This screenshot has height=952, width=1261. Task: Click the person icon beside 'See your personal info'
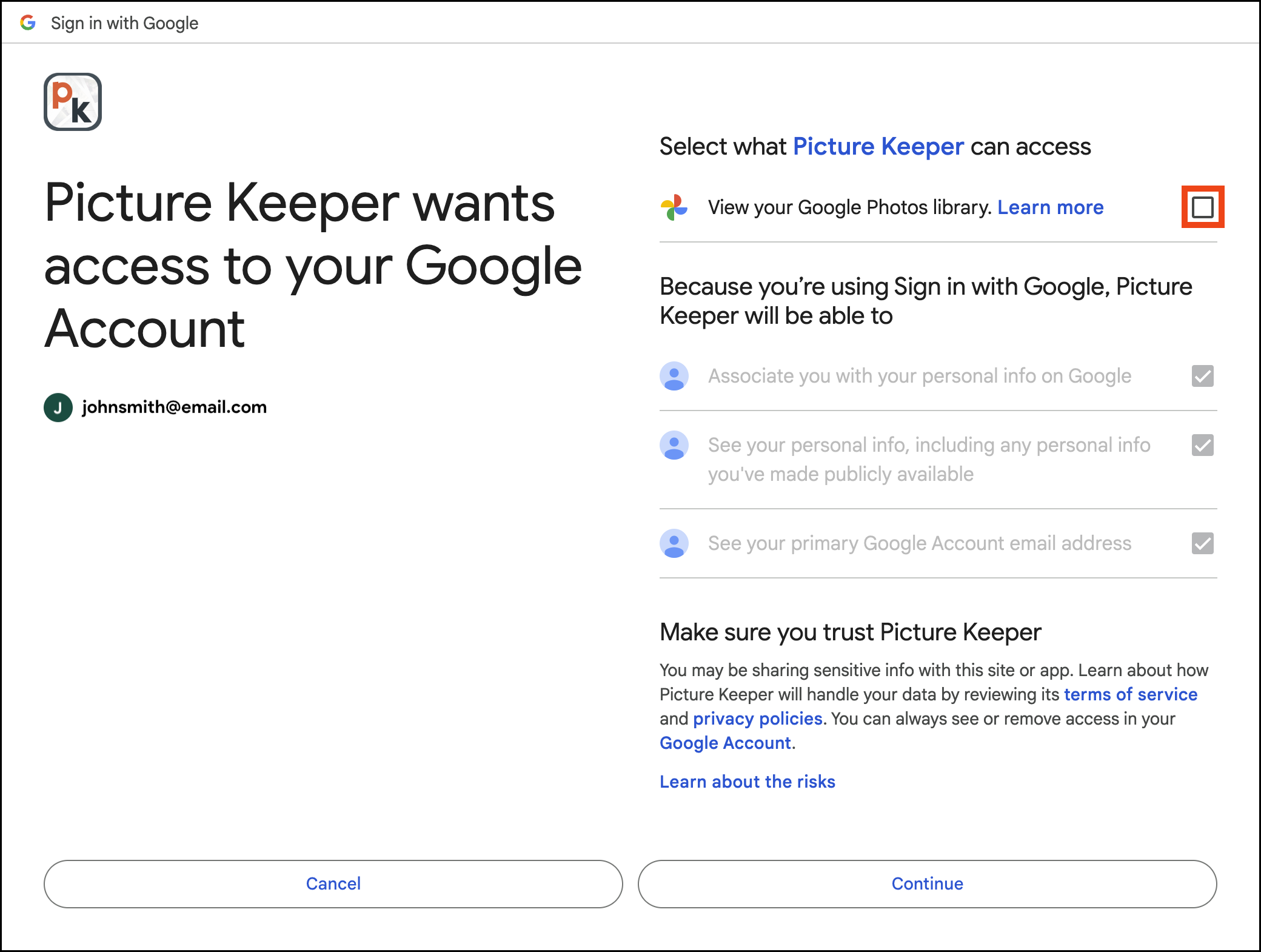point(674,446)
